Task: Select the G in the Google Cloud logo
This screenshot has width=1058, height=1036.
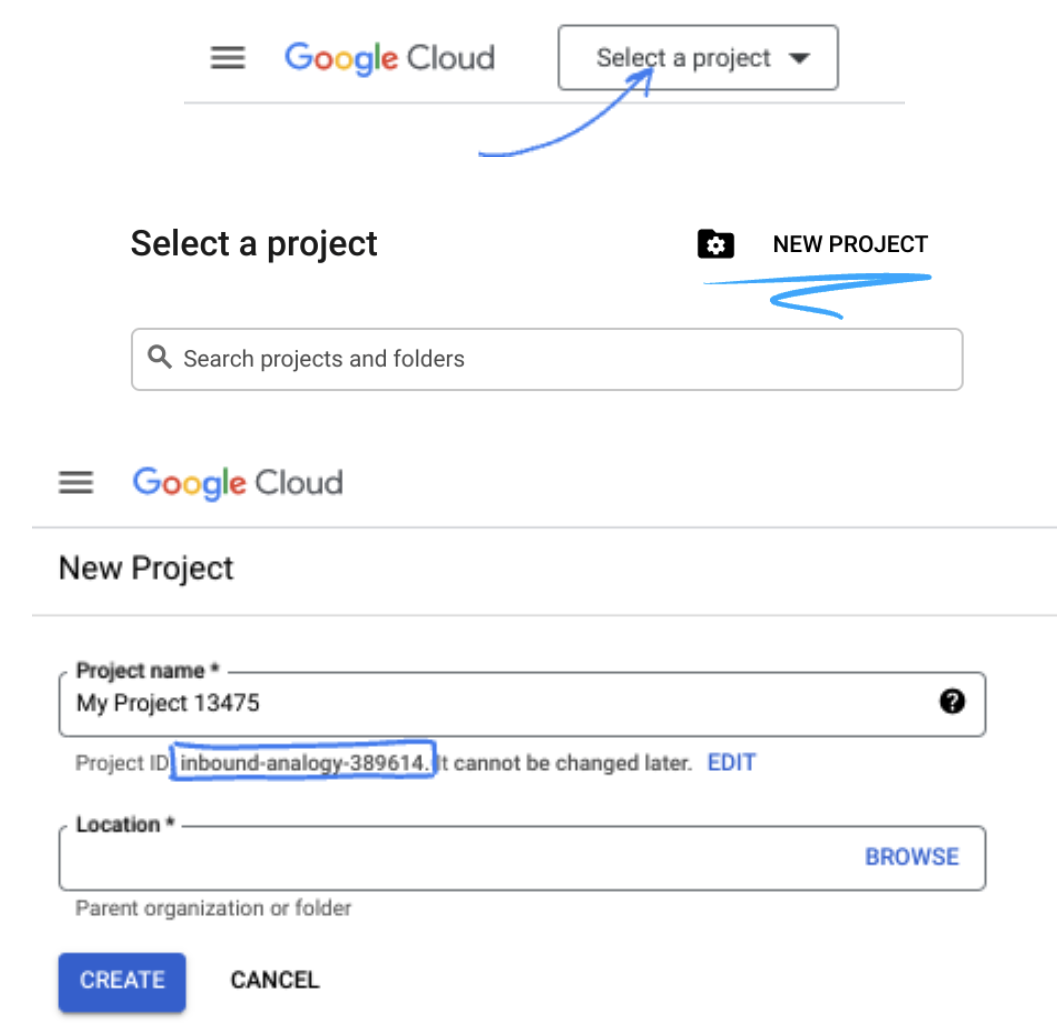Action: coord(298,58)
